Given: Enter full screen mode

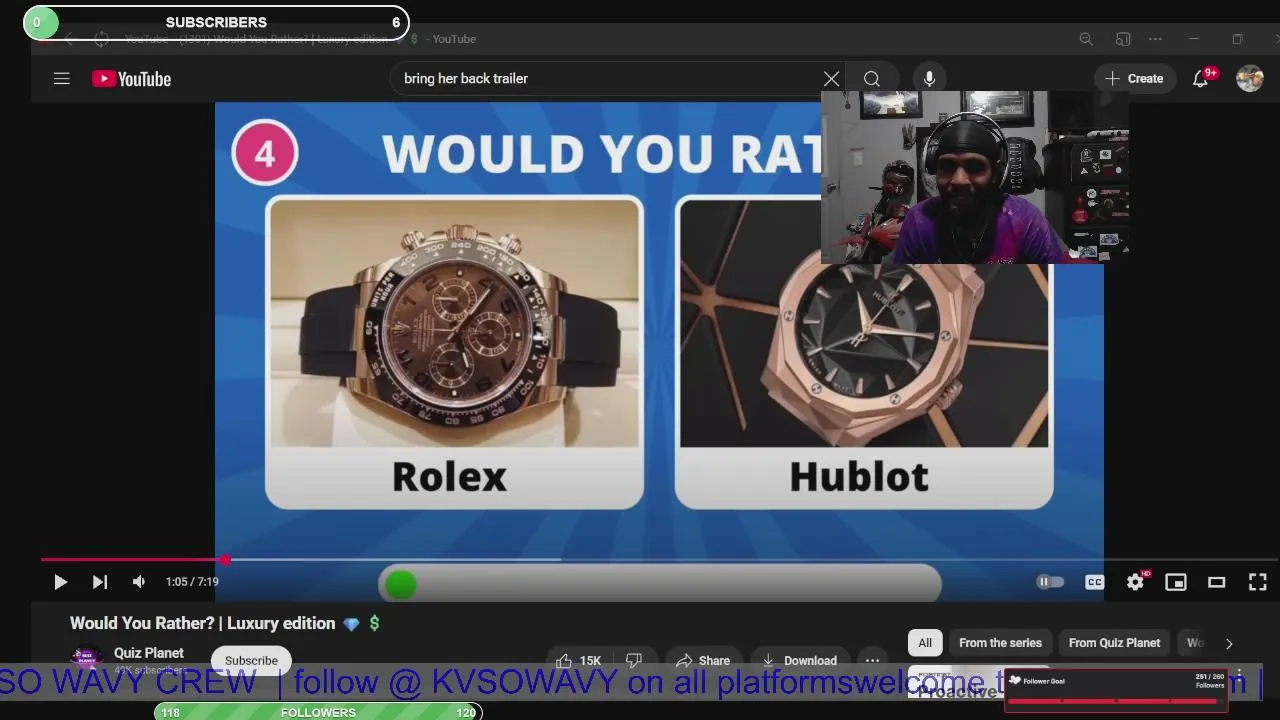Looking at the screenshot, I should 1258,582.
